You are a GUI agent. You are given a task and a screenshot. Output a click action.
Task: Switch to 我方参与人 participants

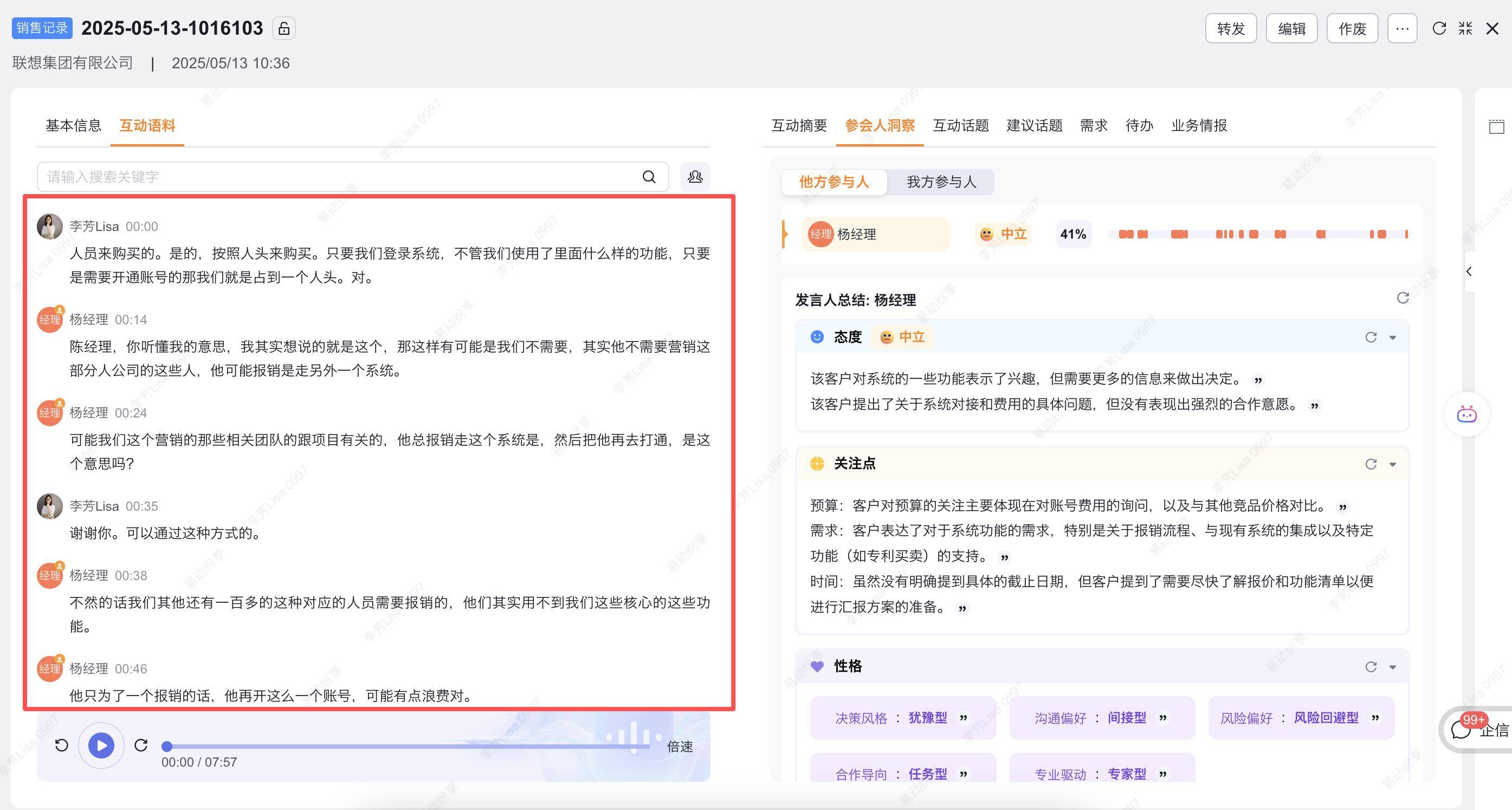point(941,182)
